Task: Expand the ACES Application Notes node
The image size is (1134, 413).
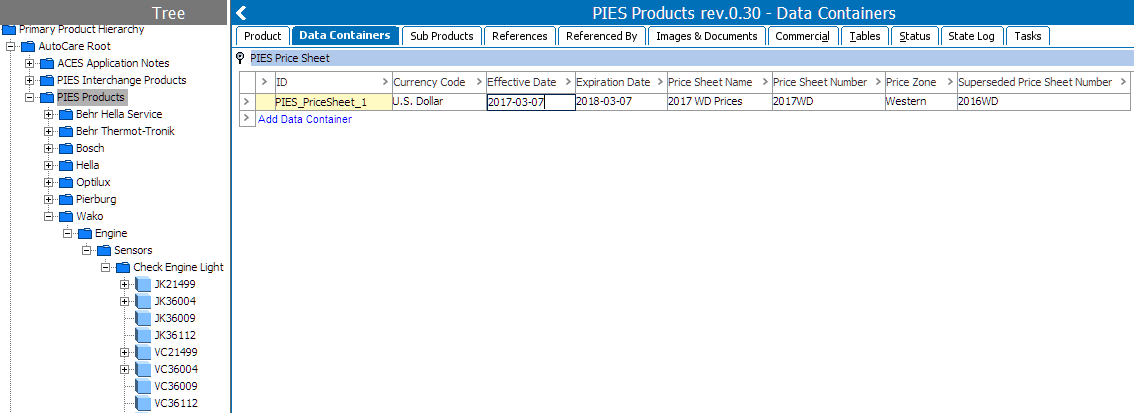Action: click(30, 64)
